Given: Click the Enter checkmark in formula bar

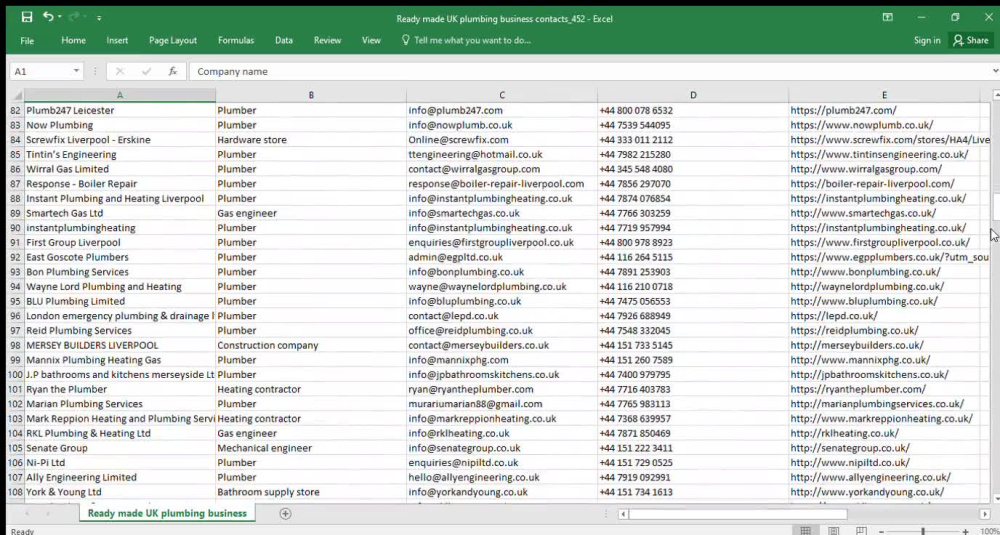Looking at the screenshot, I should click(147, 71).
